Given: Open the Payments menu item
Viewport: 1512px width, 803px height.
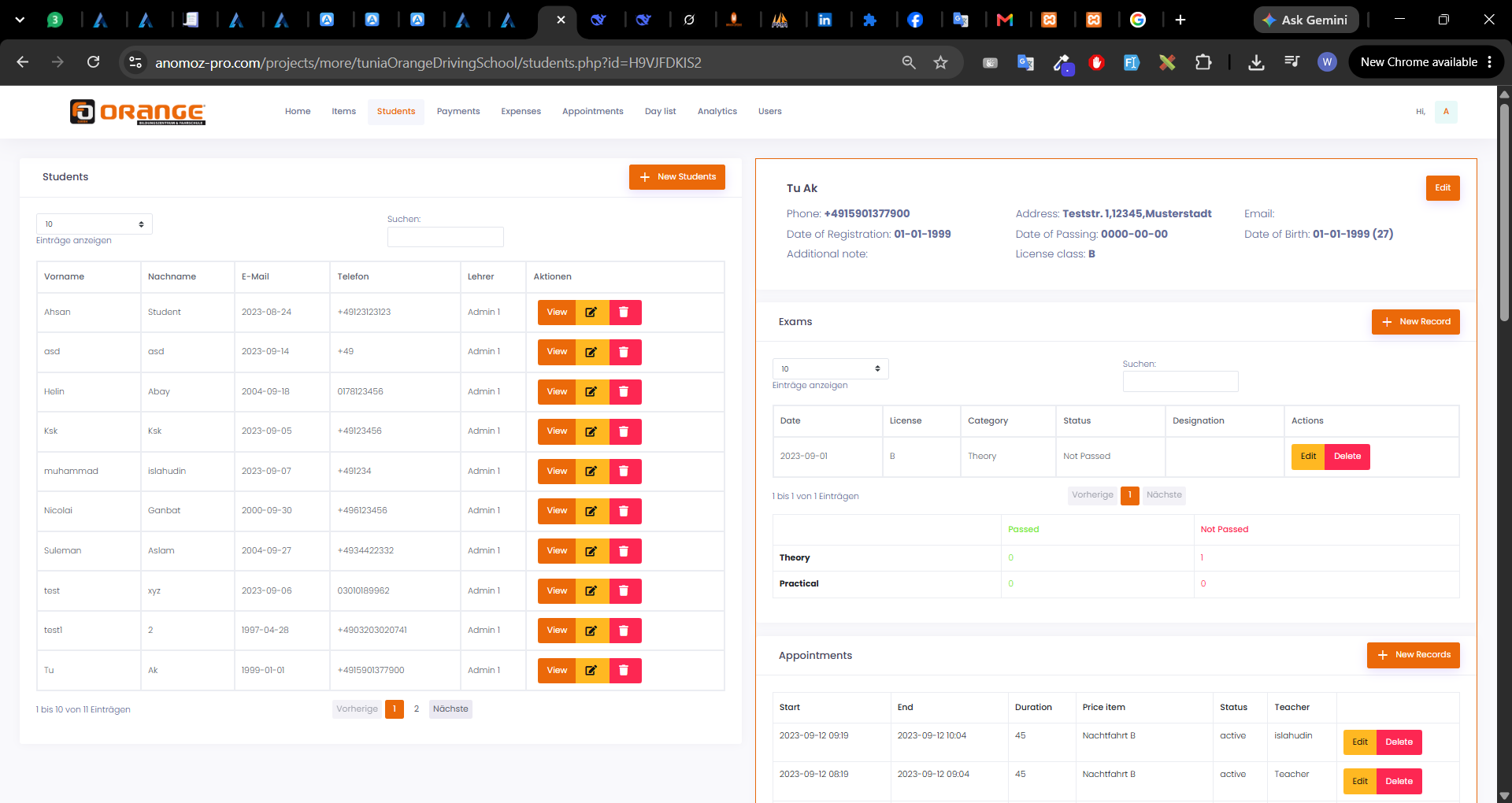Looking at the screenshot, I should click(x=458, y=112).
